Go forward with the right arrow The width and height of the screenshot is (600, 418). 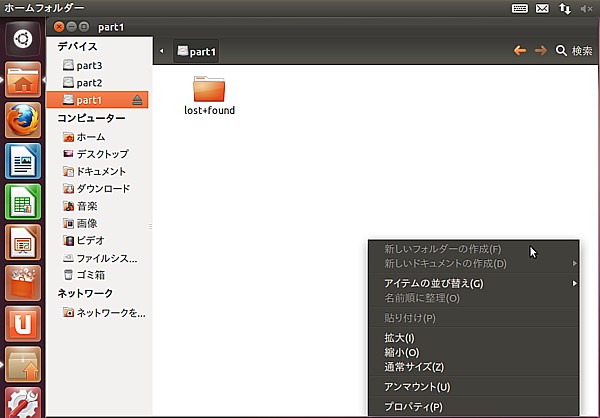pyautogui.click(x=541, y=50)
